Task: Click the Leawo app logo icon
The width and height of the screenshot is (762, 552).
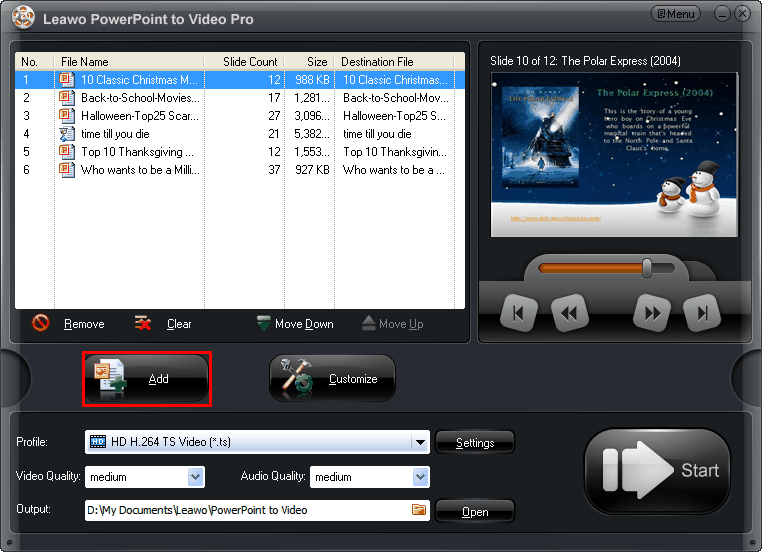Action: click(23, 18)
